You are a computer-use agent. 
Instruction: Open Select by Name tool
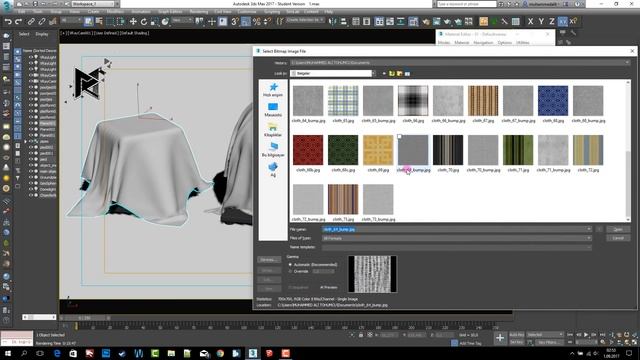[x=99, y=22]
